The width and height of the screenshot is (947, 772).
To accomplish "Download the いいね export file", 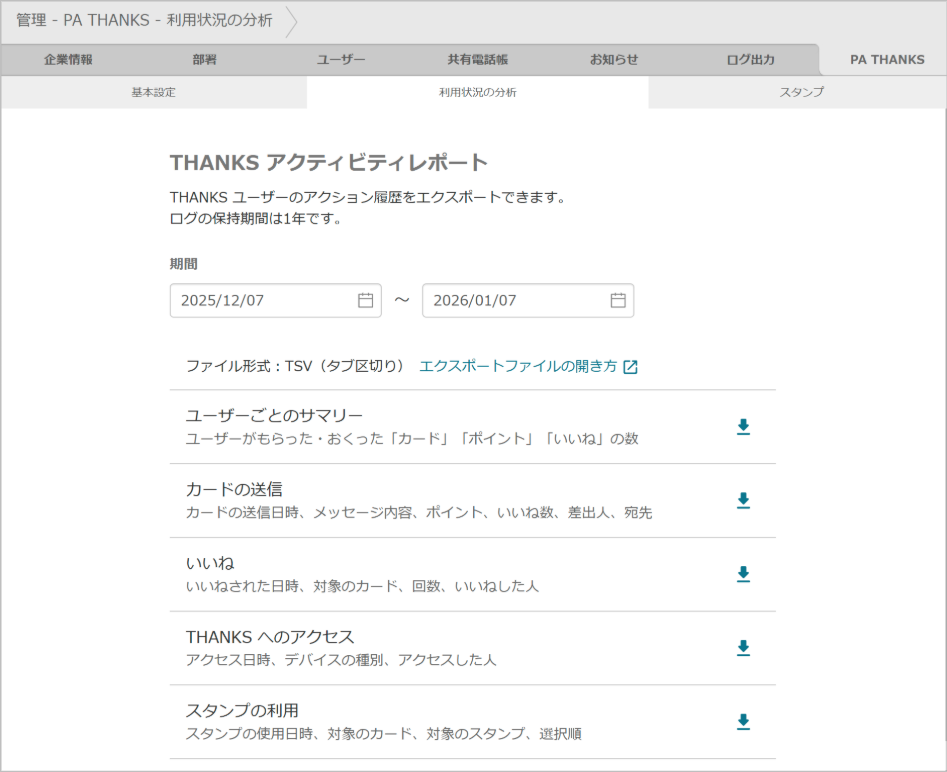I will [x=743, y=574].
